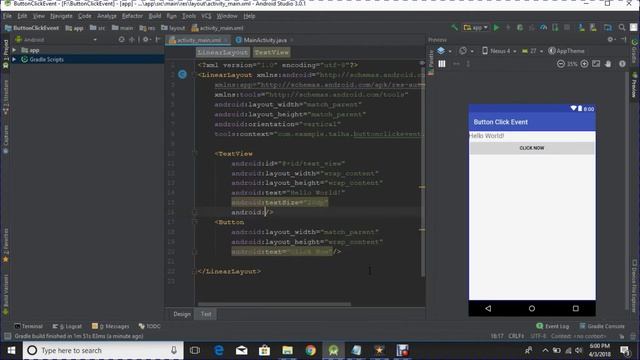Screen dimensions: 640x360
Task: Open the TODO tool window
Action: point(149,326)
